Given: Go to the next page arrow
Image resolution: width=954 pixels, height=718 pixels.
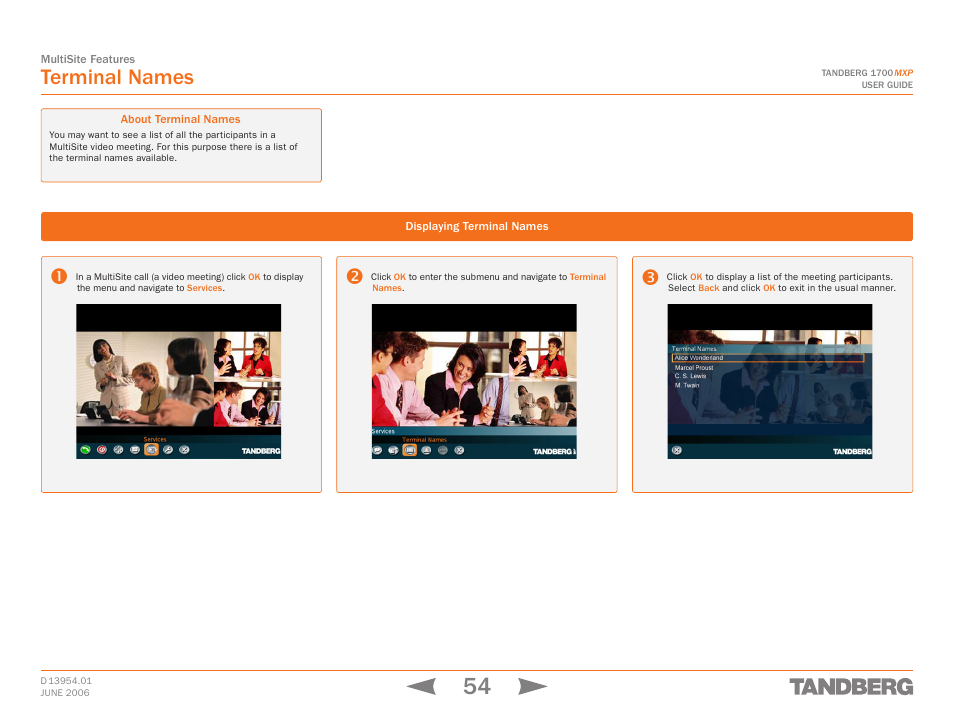Looking at the screenshot, I should pyautogui.click(x=532, y=686).
